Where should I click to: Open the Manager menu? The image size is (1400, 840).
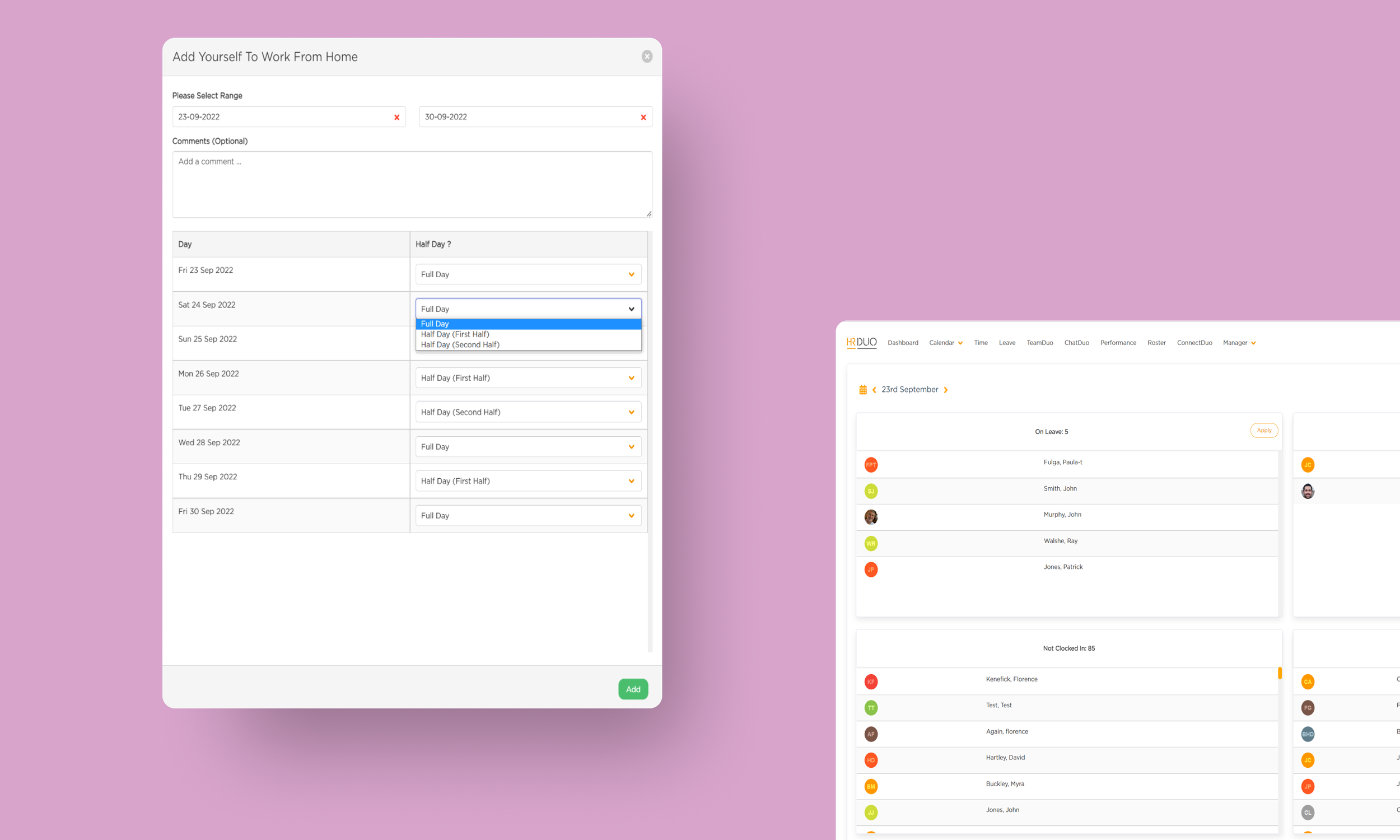pyautogui.click(x=1239, y=343)
